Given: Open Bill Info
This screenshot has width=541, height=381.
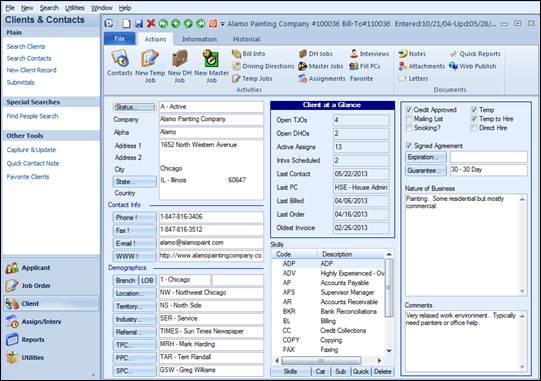Looking at the screenshot, I should (x=248, y=54).
